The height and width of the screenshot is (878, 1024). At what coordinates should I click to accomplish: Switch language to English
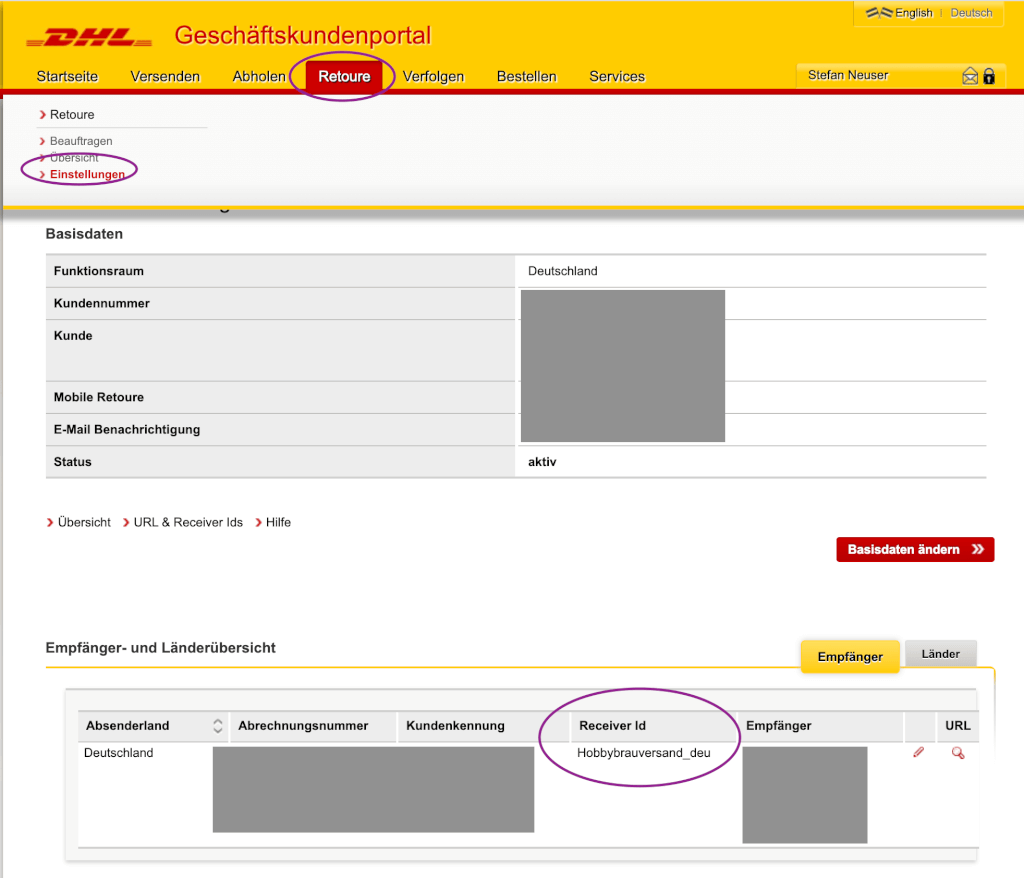click(914, 13)
